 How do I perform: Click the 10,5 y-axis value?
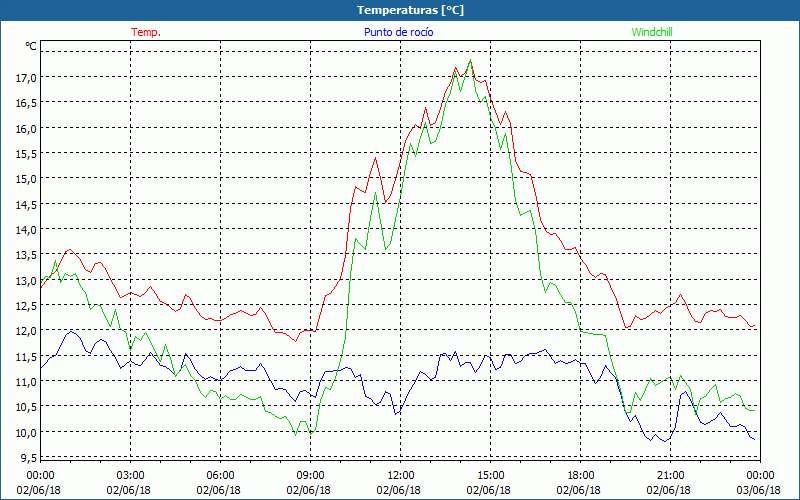point(26,407)
